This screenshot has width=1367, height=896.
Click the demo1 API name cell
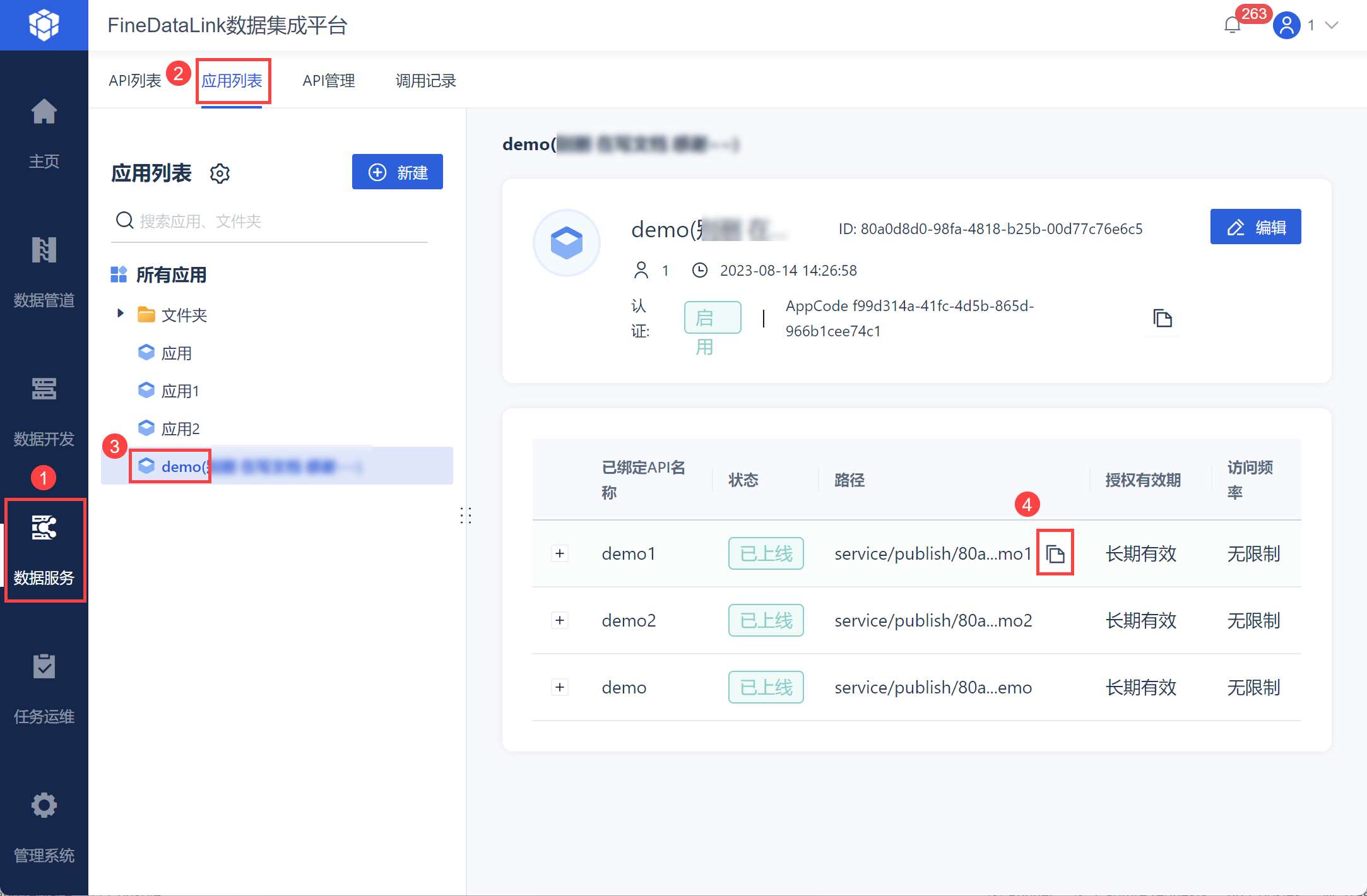click(629, 553)
